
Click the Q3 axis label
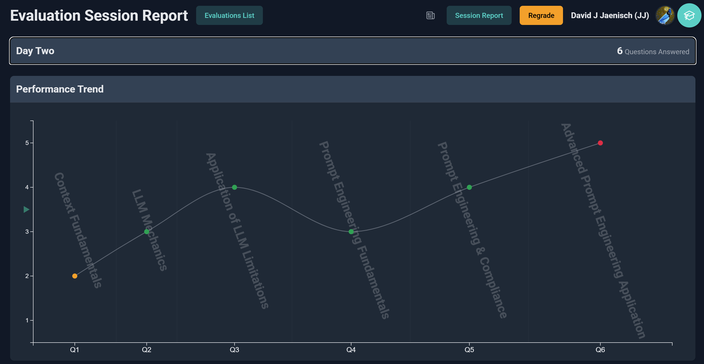pos(234,349)
